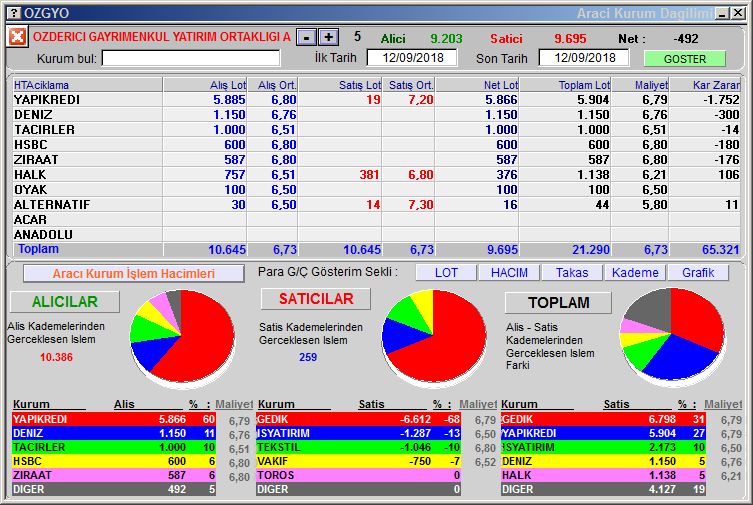Switch display mode to LOT
The width and height of the screenshot is (753, 505).
click(x=445, y=273)
